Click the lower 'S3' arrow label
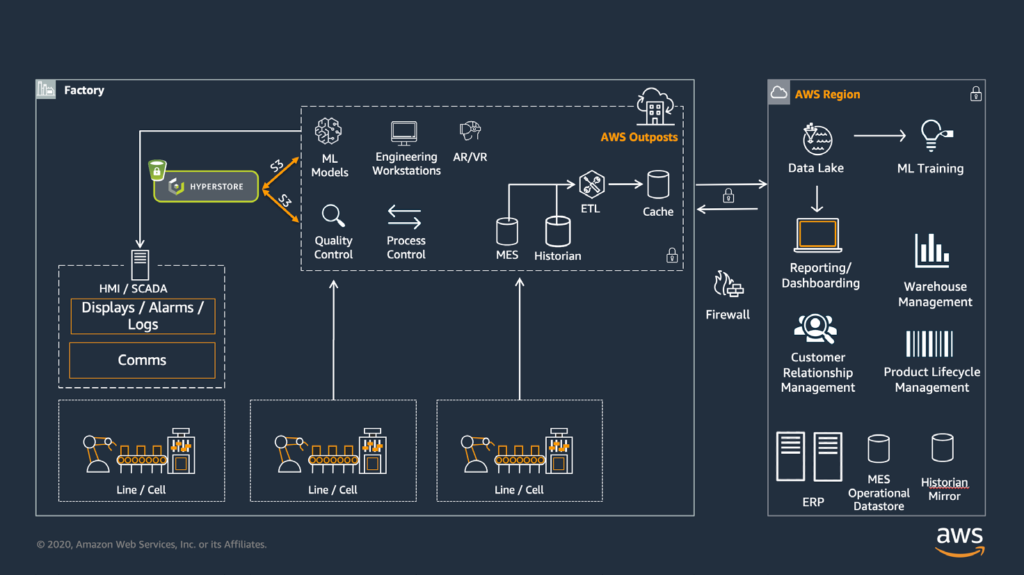The width and height of the screenshot is (1024, 575). pyautogui.click(x=285, y=200)
